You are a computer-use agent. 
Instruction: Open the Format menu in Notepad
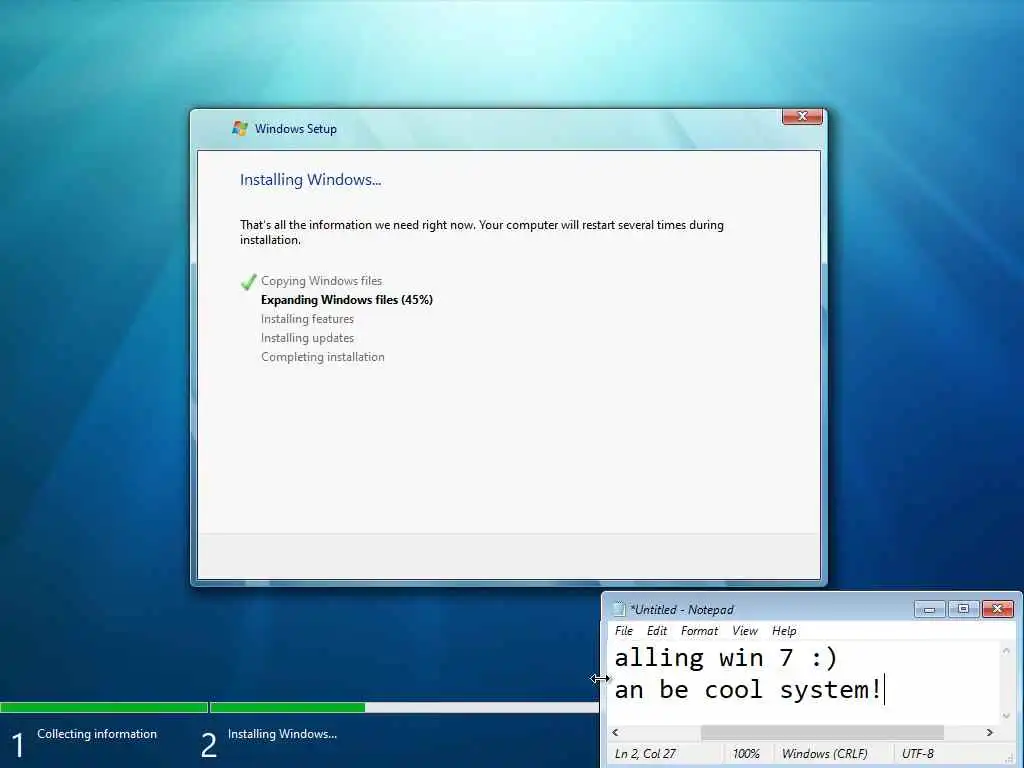click(x=699, y=631)
